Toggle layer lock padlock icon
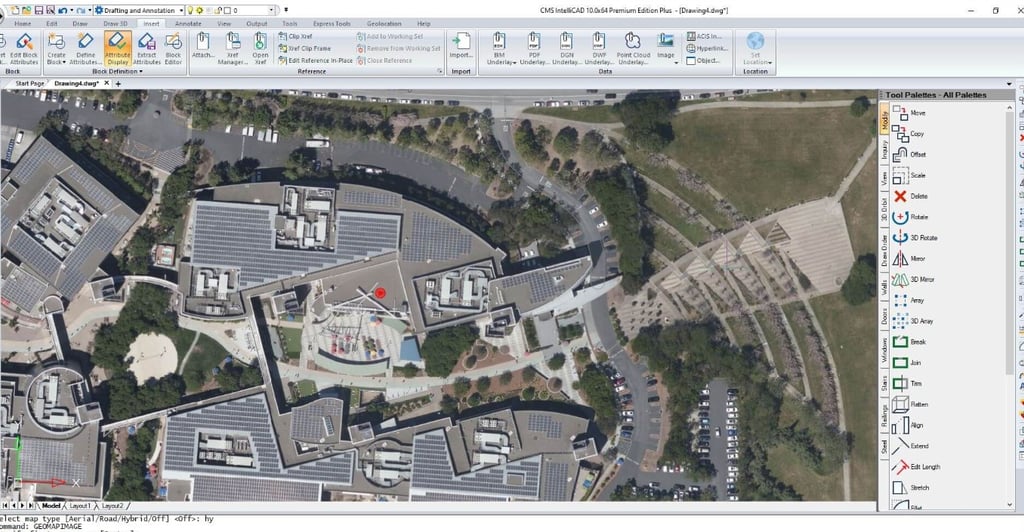The image size is (1024, 532). click(217, 10)
